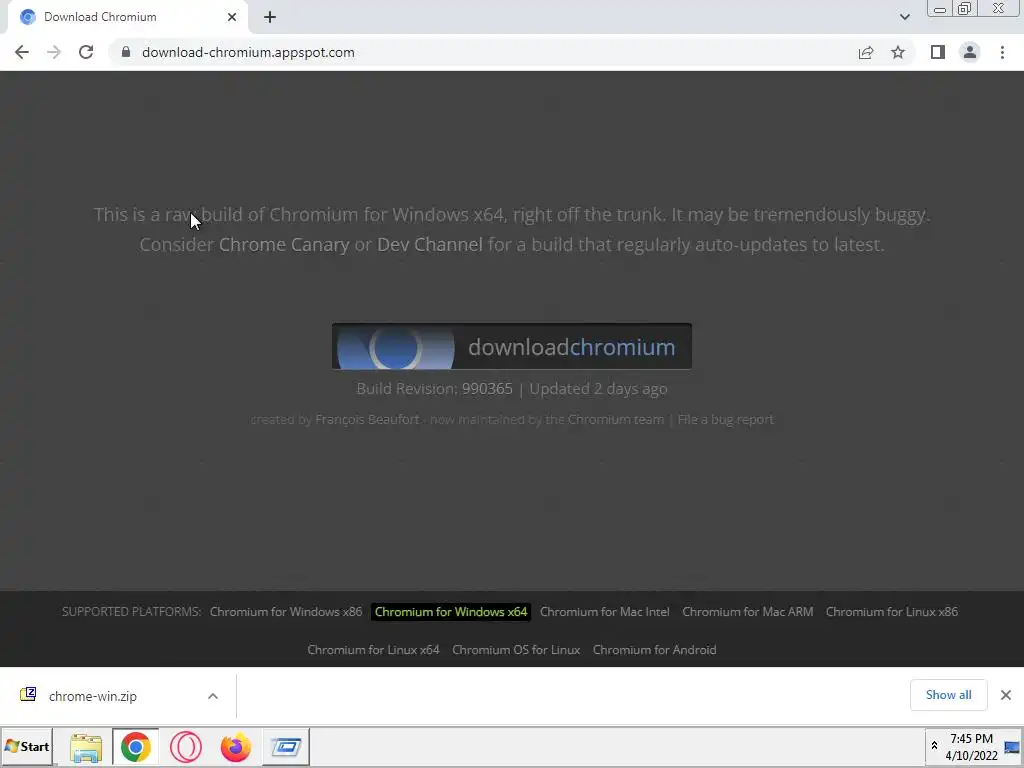The height and width of the screenshot is (768, 1024).
Task: Reload the Download Chromium page
Action: [86, 52]
